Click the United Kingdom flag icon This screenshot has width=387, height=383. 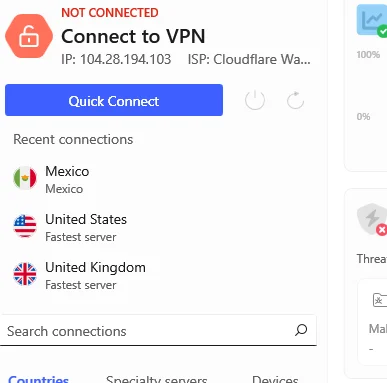(x=25, y=274)
